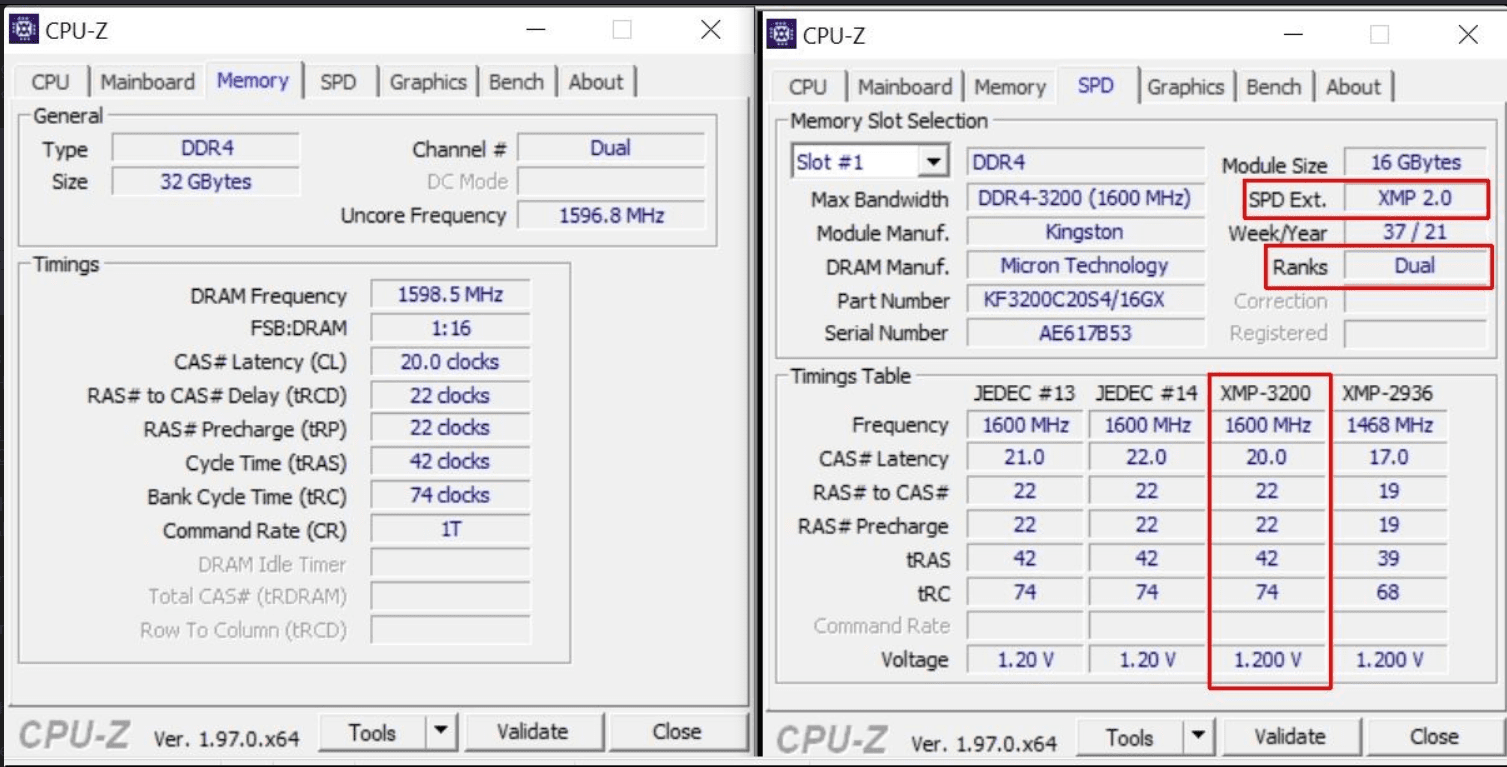Click the Ranks value Dual
Viewport: 1507px width, 767px height.
[1415, 266]
